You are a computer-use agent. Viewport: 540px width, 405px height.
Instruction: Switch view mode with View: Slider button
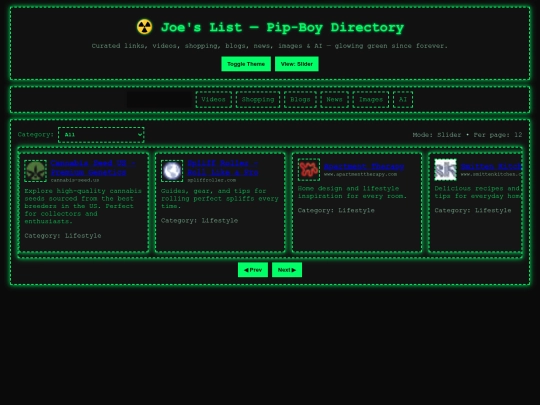[x=297, y=64]
